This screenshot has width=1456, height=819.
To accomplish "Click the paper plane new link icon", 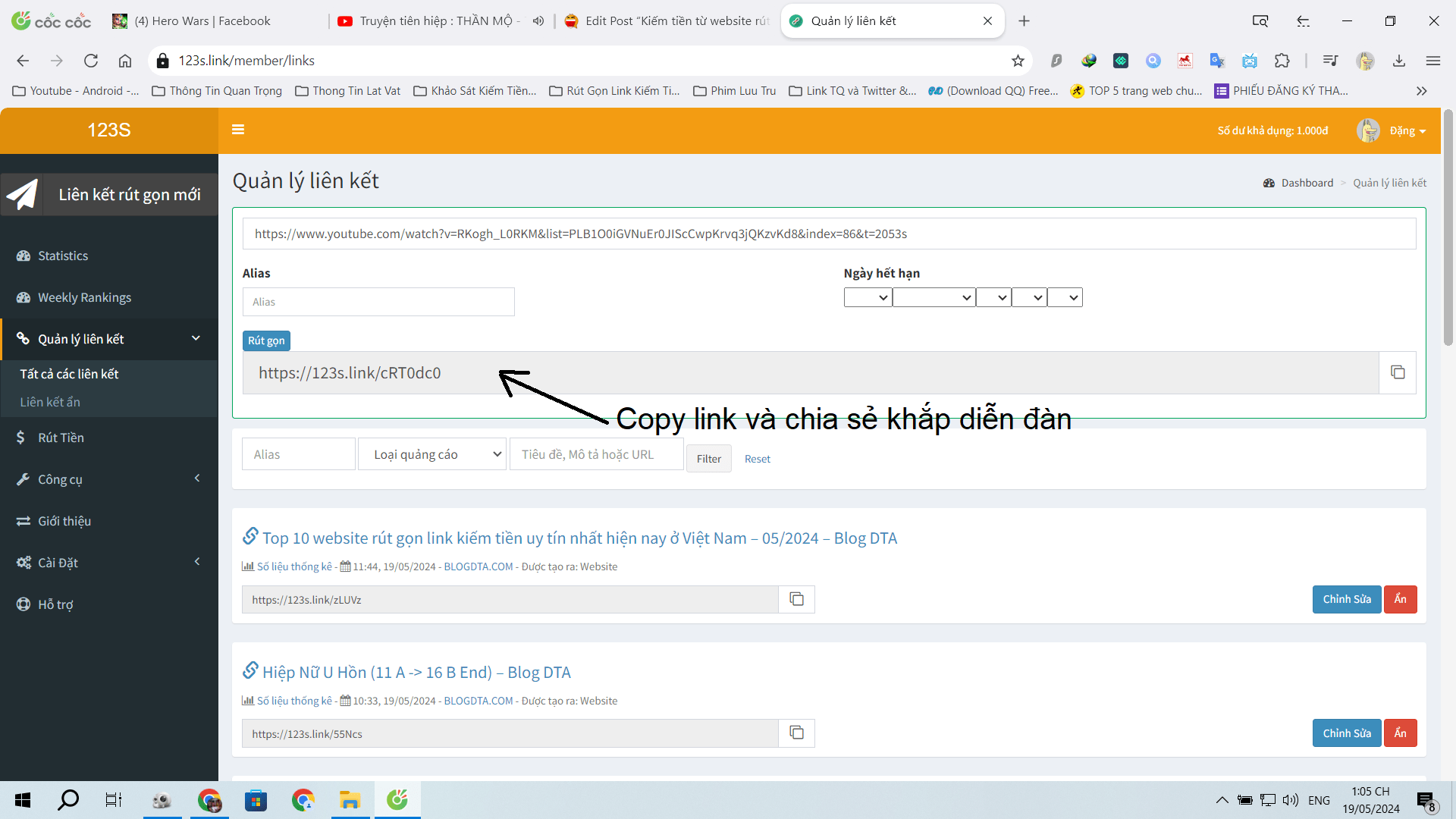I will [22, 195].
